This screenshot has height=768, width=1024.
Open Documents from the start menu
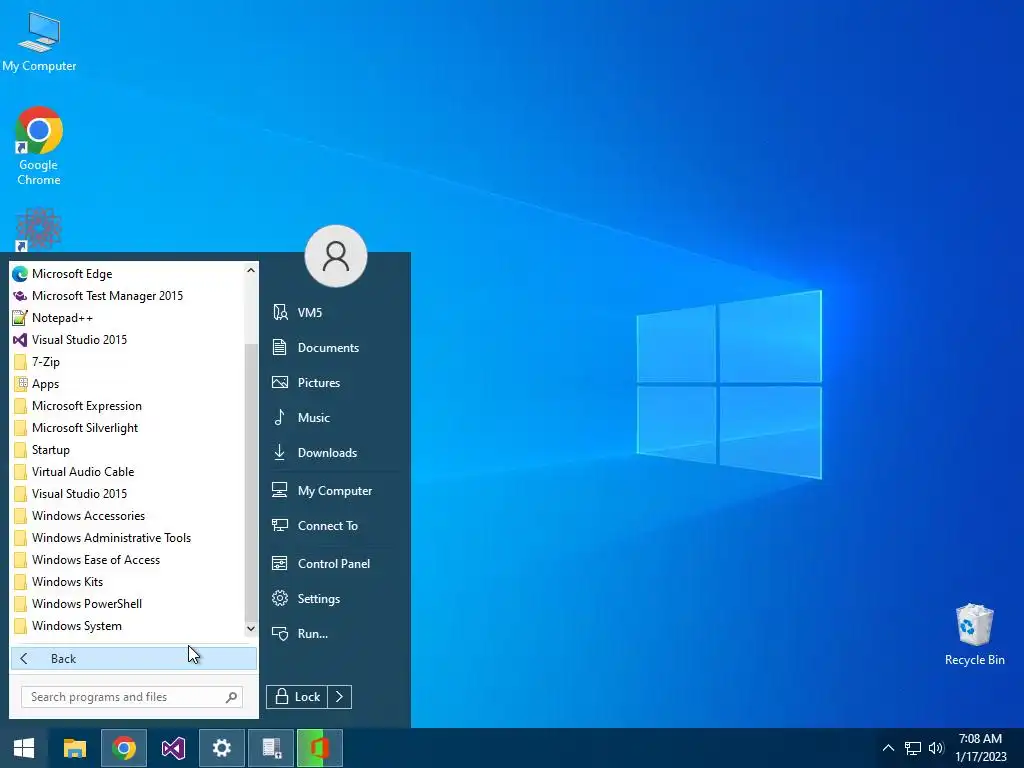pyautogui.click(x=336, y=347)
